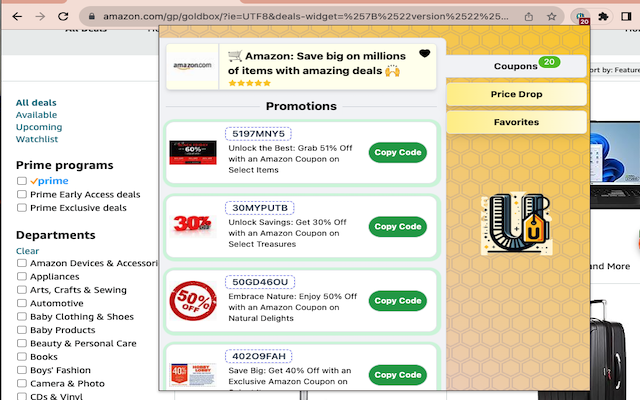This screenshot has height=400, width=640.
Task: Copy code for 402O9FAH coupon
Action: click(398, 375)
